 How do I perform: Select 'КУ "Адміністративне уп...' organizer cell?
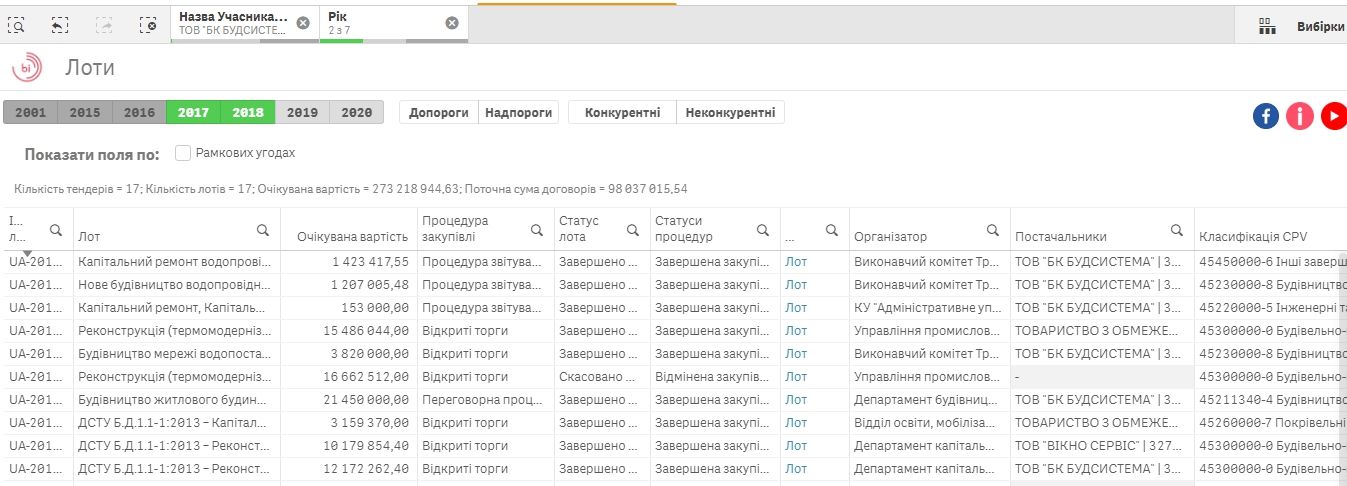929,308
